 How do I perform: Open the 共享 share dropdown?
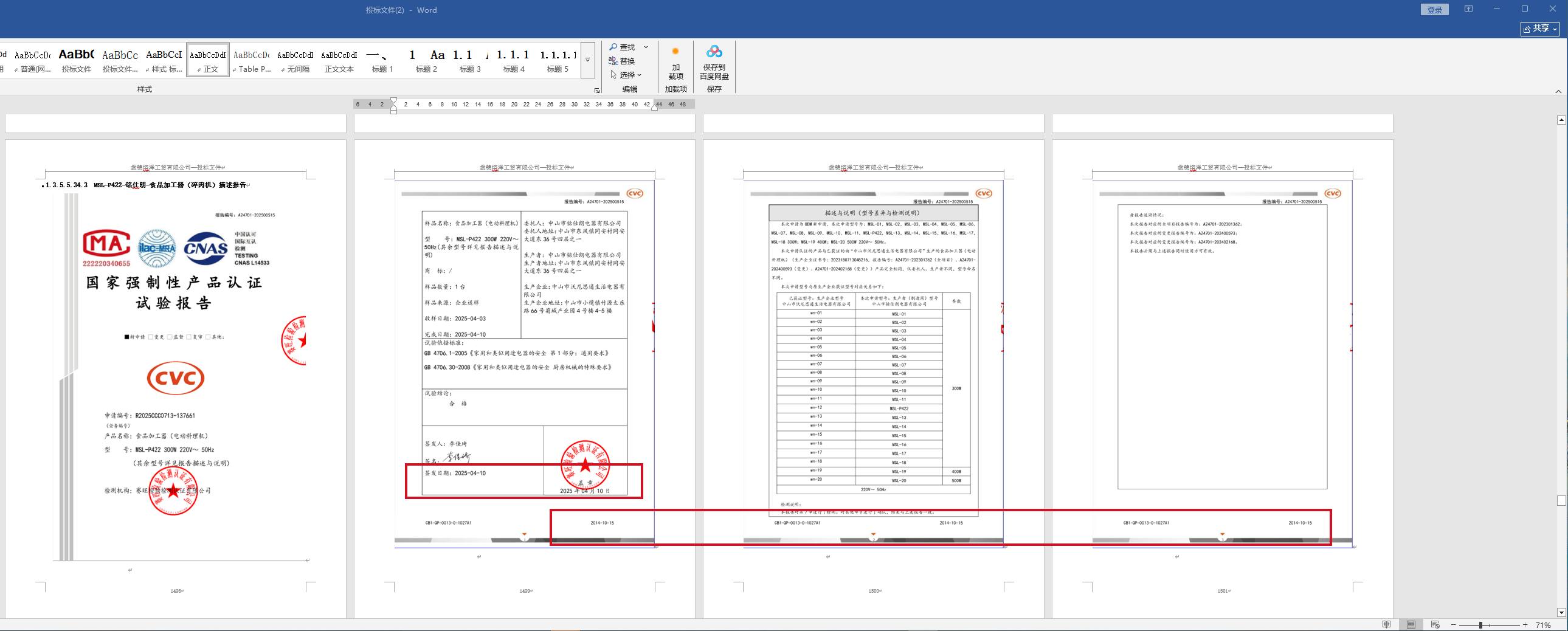click(1540, 29)
